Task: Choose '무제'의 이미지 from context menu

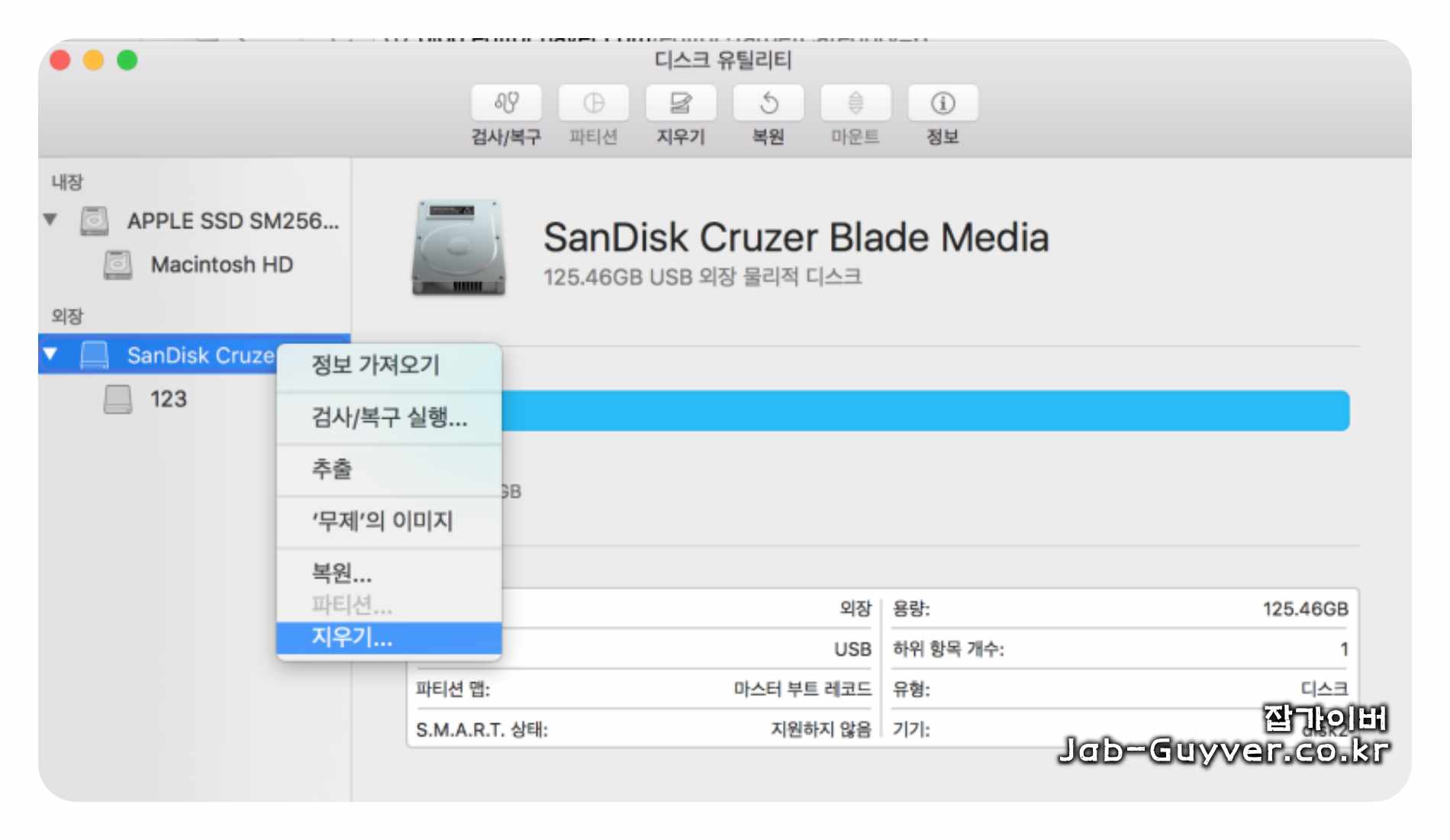Action: (x=389, y=521)
